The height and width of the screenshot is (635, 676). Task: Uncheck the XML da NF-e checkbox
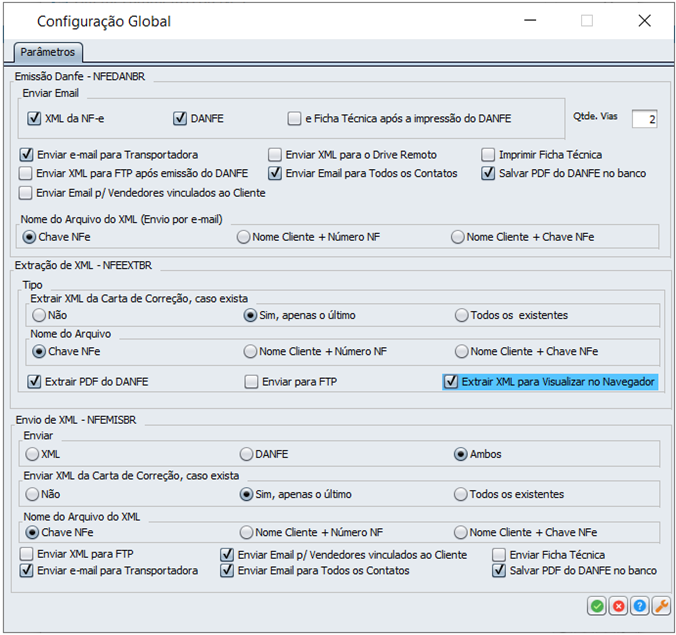coord(35,119)
